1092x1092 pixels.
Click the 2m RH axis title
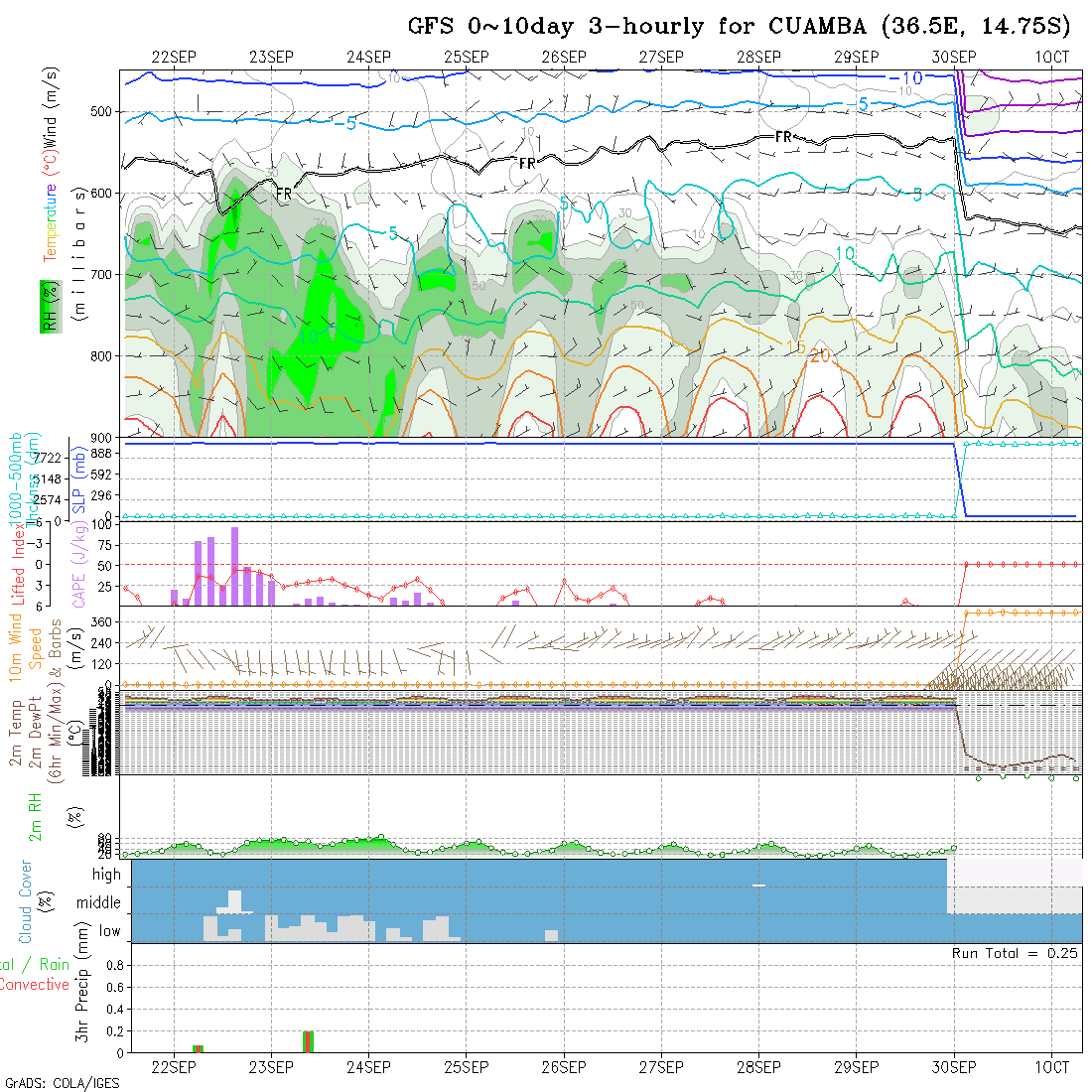[35, 816]
